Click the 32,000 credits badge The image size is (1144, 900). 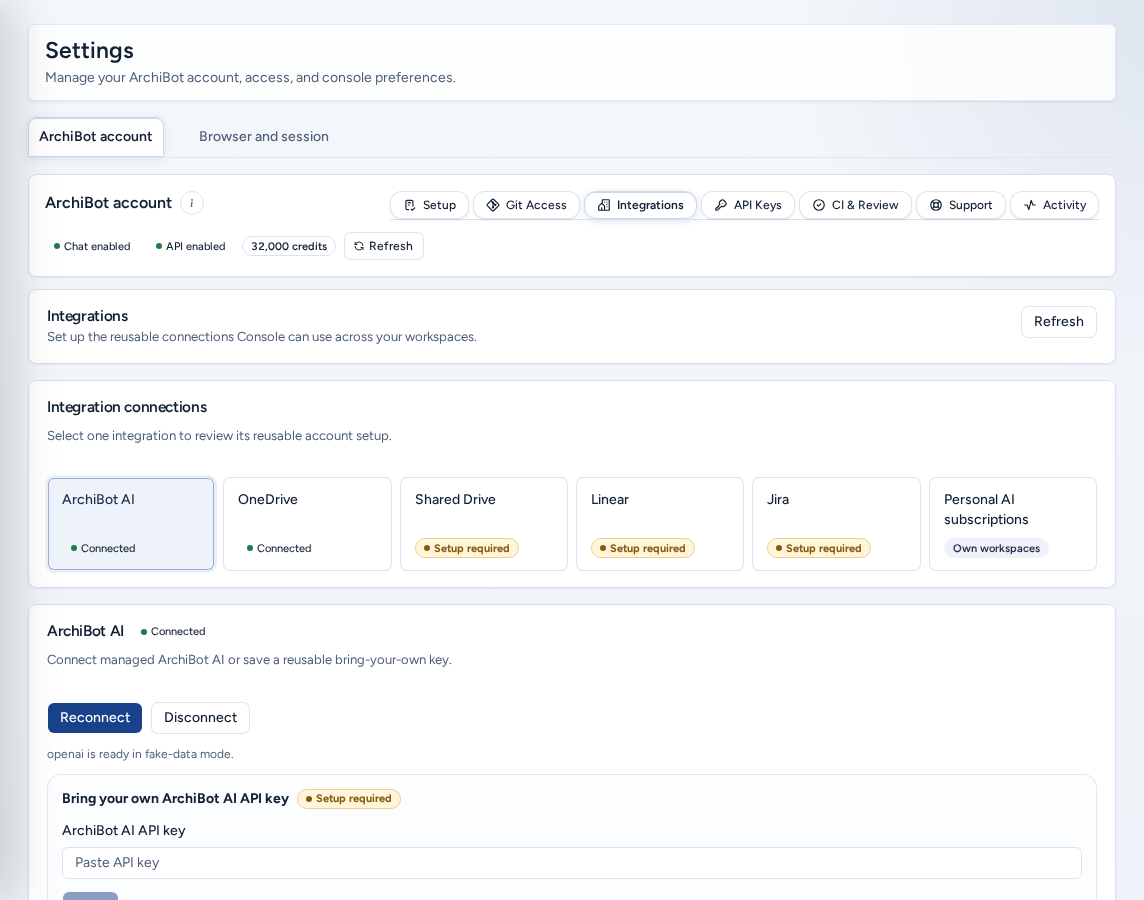click(289, 246)
